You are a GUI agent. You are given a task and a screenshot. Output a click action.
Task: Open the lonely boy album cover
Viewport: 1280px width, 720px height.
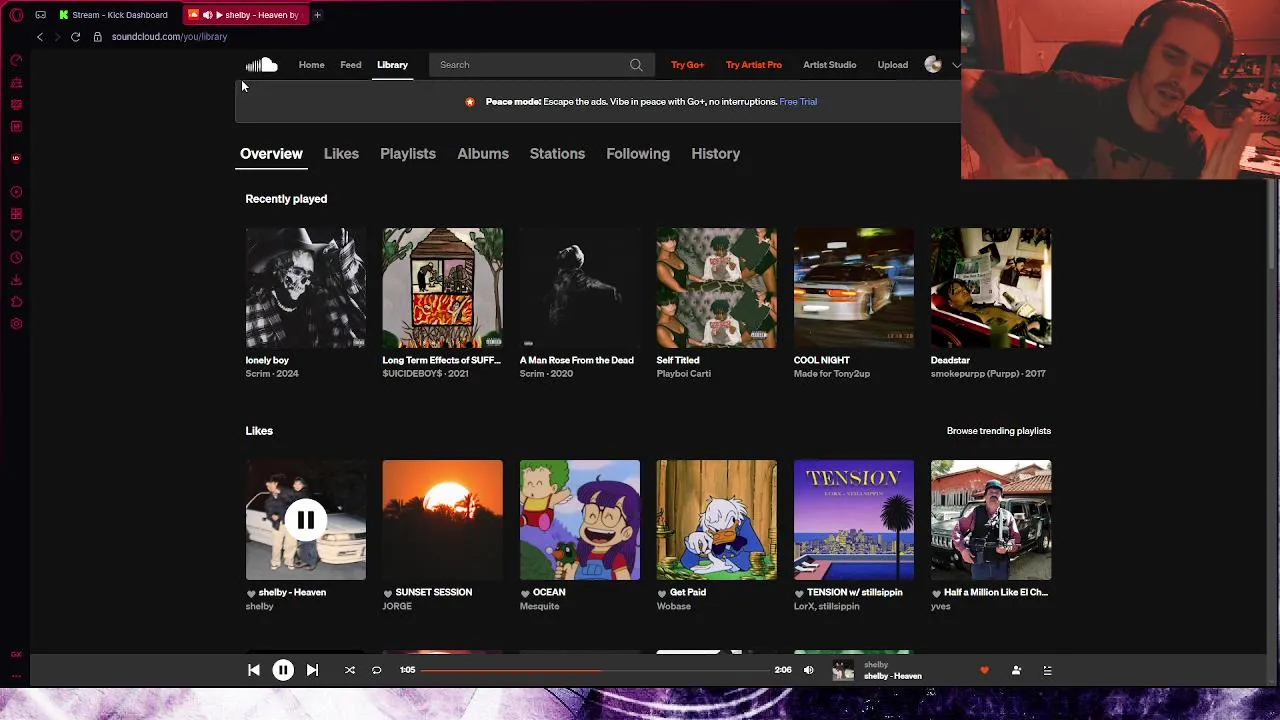point(306,288)
